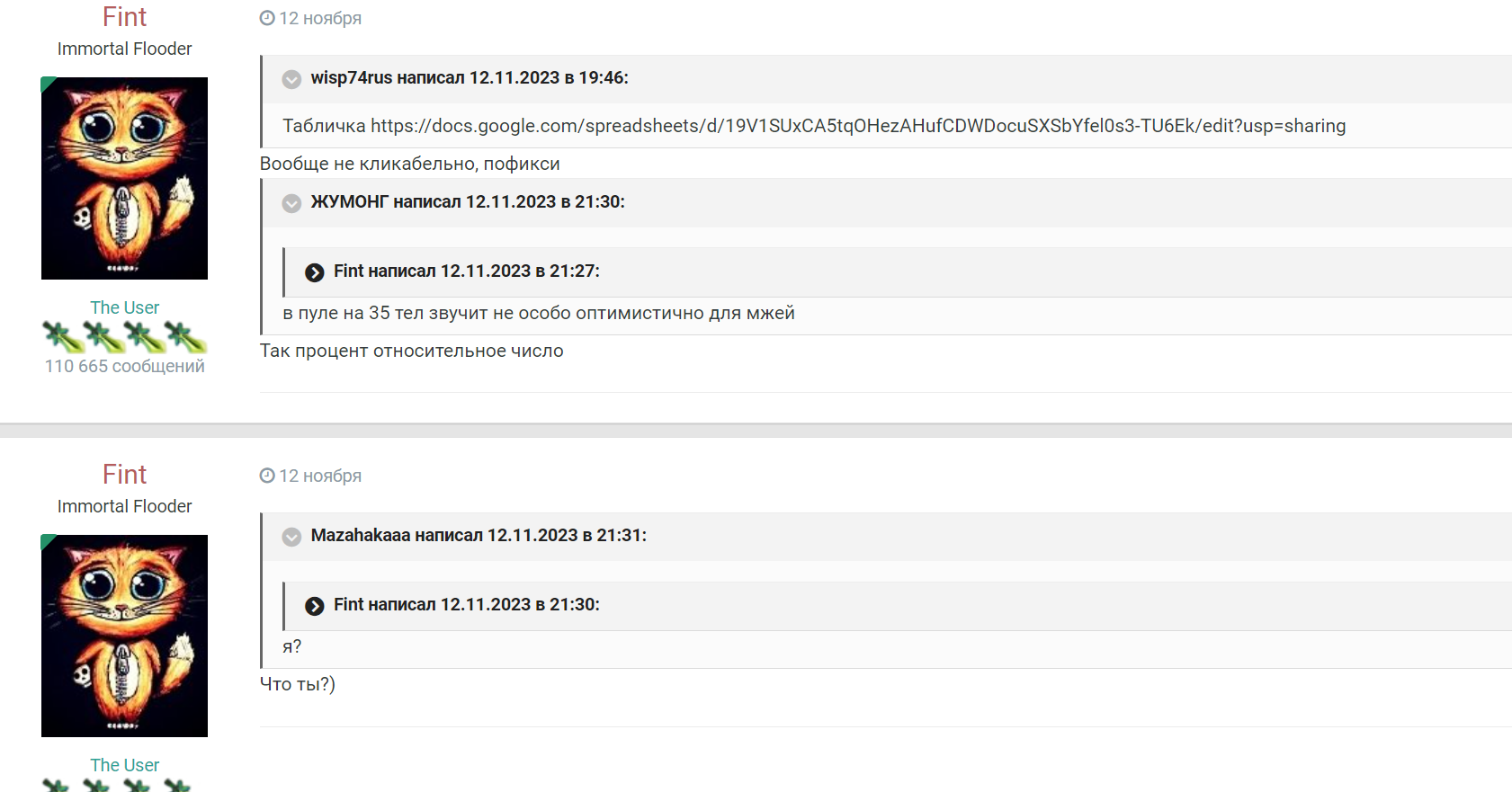This screenshot has height=792, width=1512.
Task: Expand the Fint 21:30 nested quote
Action: click(314, 606)
